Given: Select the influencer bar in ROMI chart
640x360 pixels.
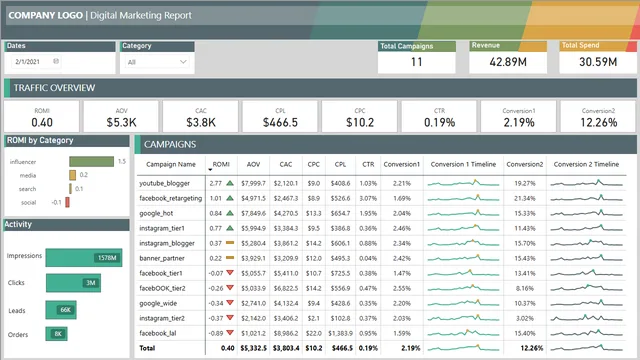Looking at the screenshot, I should pyautogui.click(x=91, y=162).
